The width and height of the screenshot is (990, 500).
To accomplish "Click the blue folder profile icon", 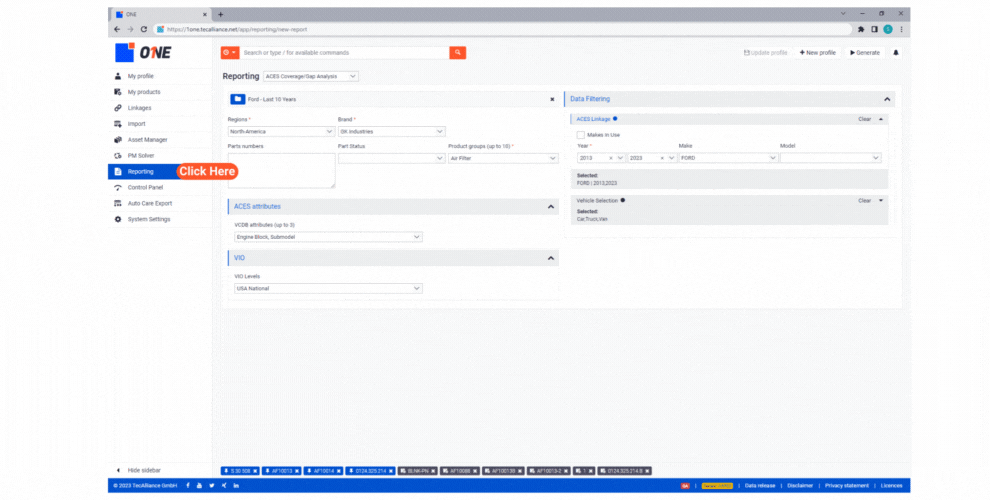I will (238, 99).
